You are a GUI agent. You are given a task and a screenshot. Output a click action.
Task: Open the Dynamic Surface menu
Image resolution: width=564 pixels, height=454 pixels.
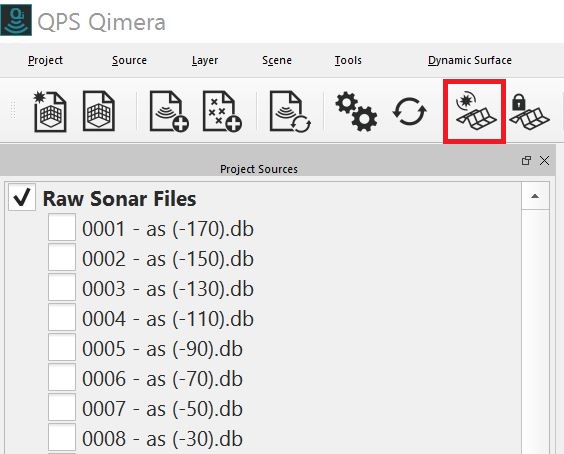(x=470, y=60)
